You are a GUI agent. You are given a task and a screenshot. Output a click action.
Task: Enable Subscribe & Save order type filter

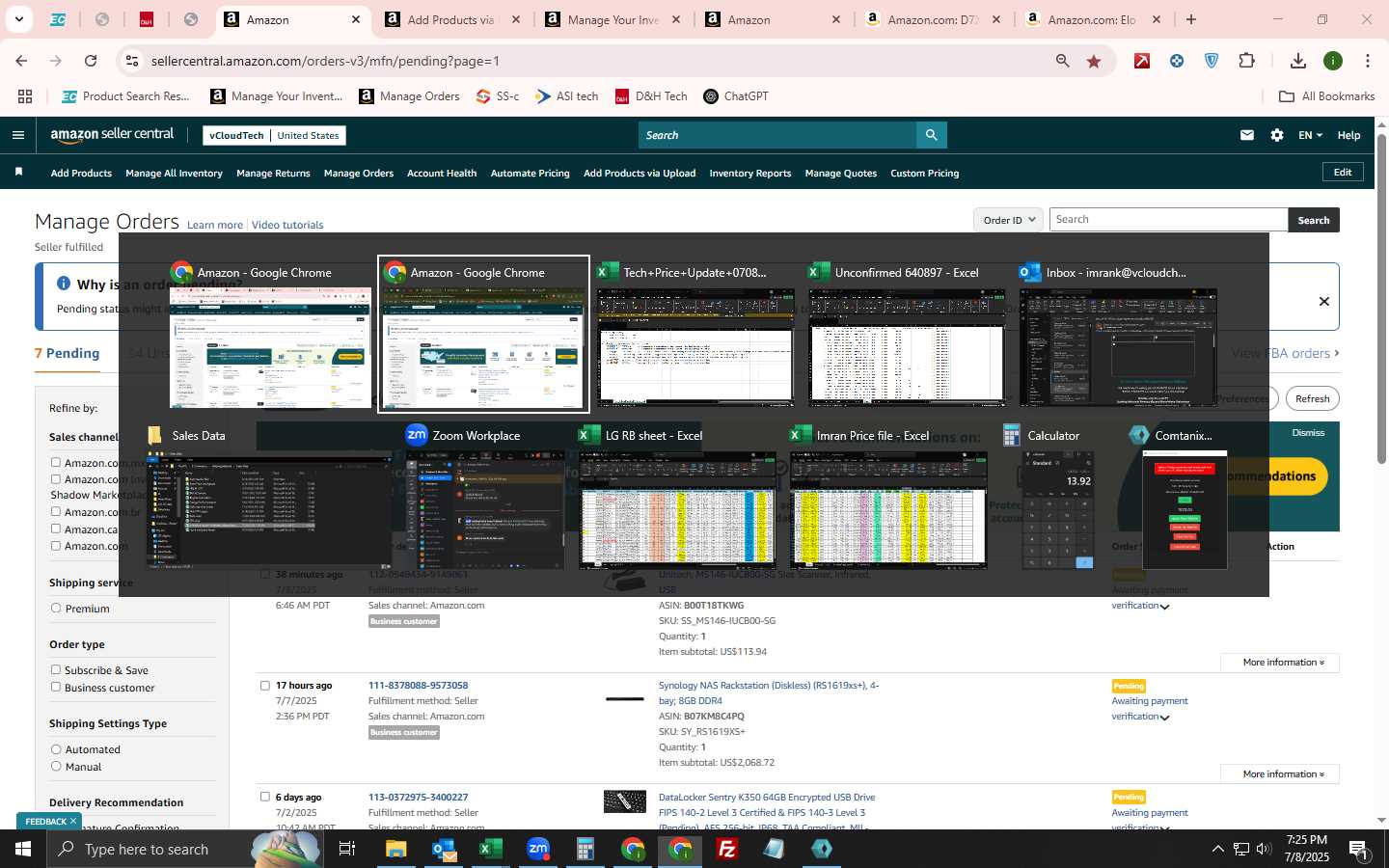click(x=56, y=669)
